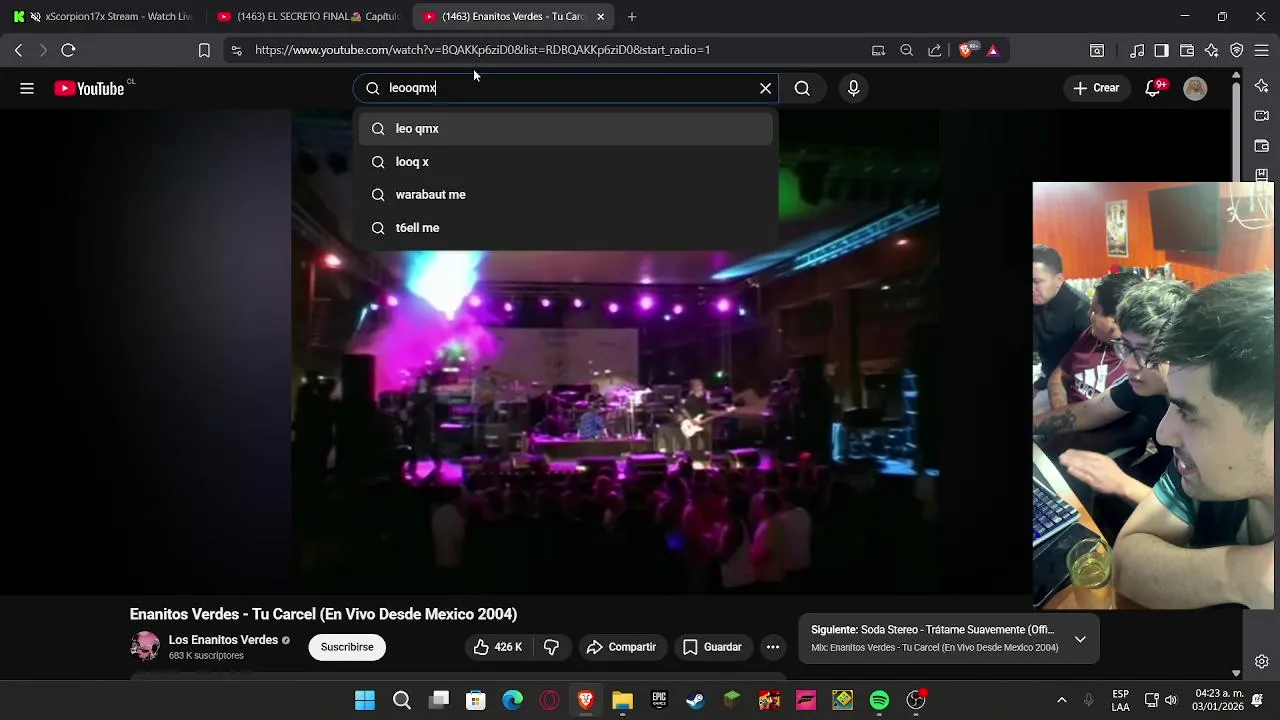Open File Explorer from the taskbar
1280x720 pixels.
[622, 701]
